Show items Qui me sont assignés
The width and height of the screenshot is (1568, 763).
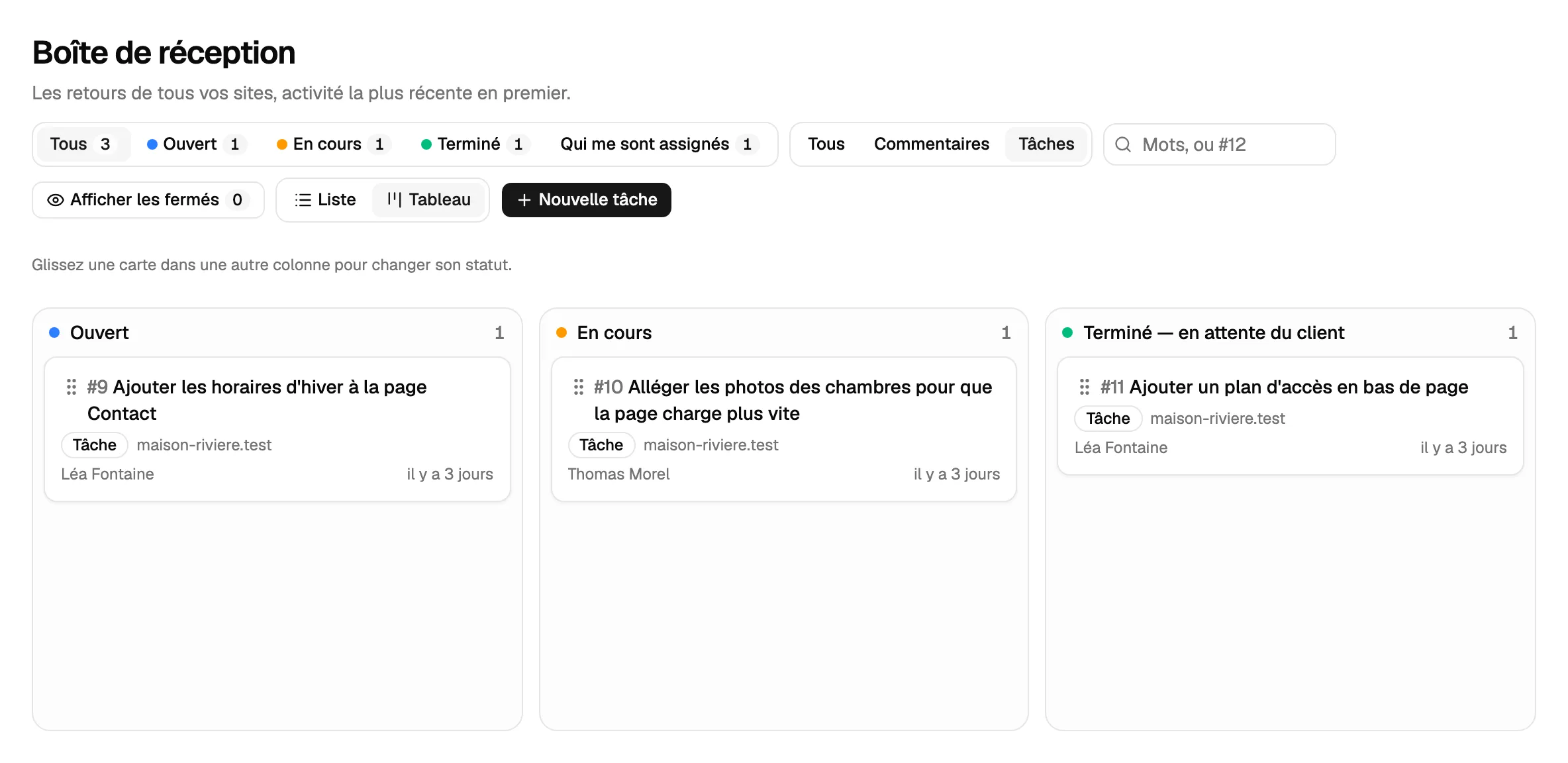(x=659, y=144)
